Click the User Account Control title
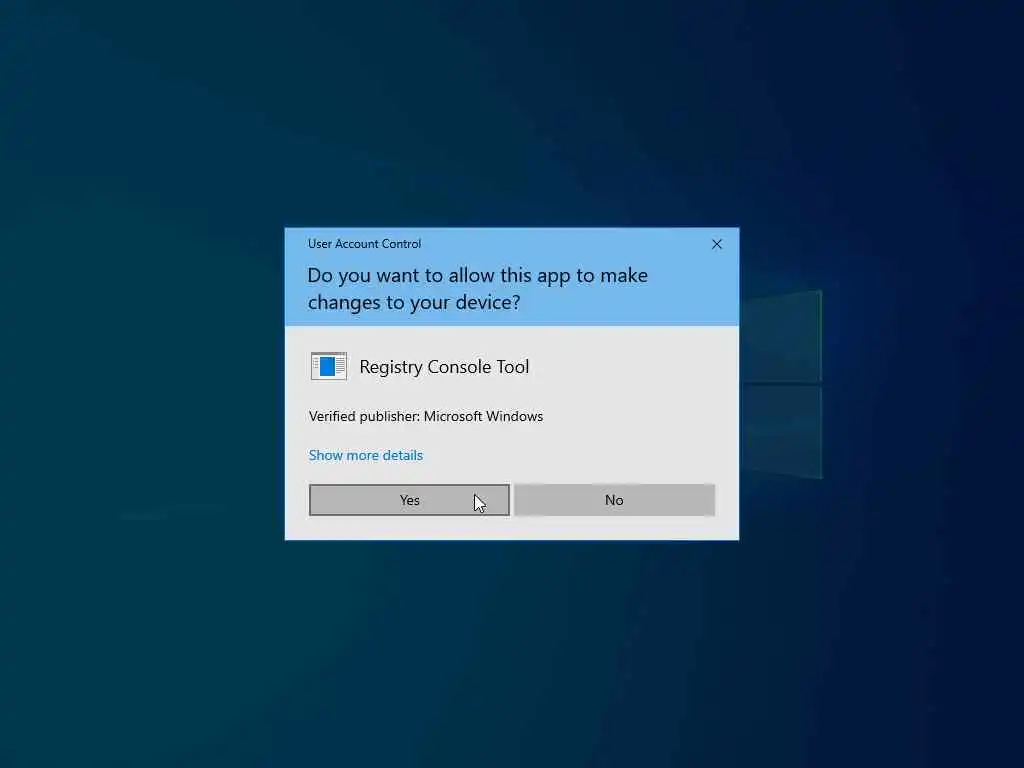This screenshot has height=768, width=1024. (x=364, y=244)
